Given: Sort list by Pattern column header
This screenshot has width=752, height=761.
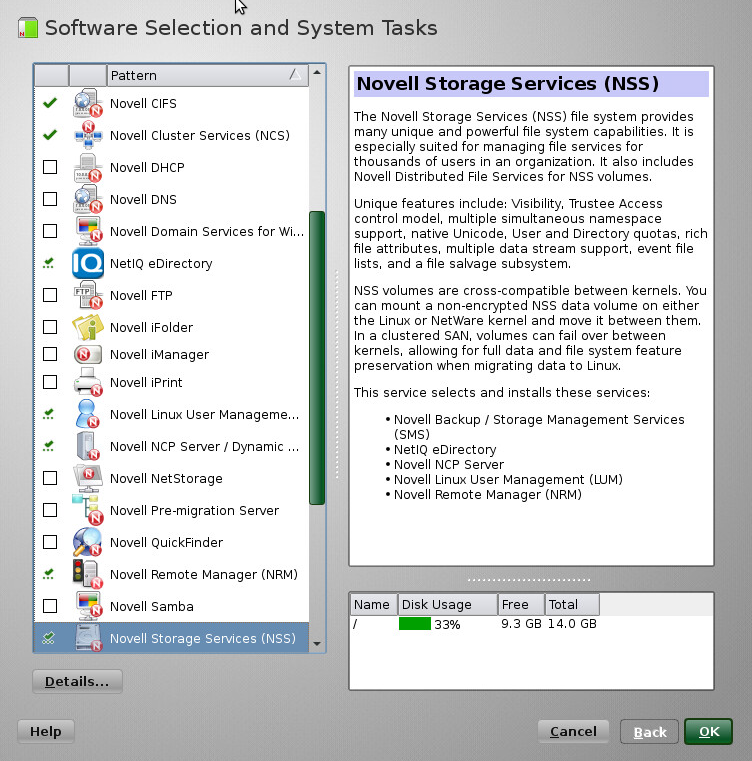Looking at the screenshot, I should (207, 75).
